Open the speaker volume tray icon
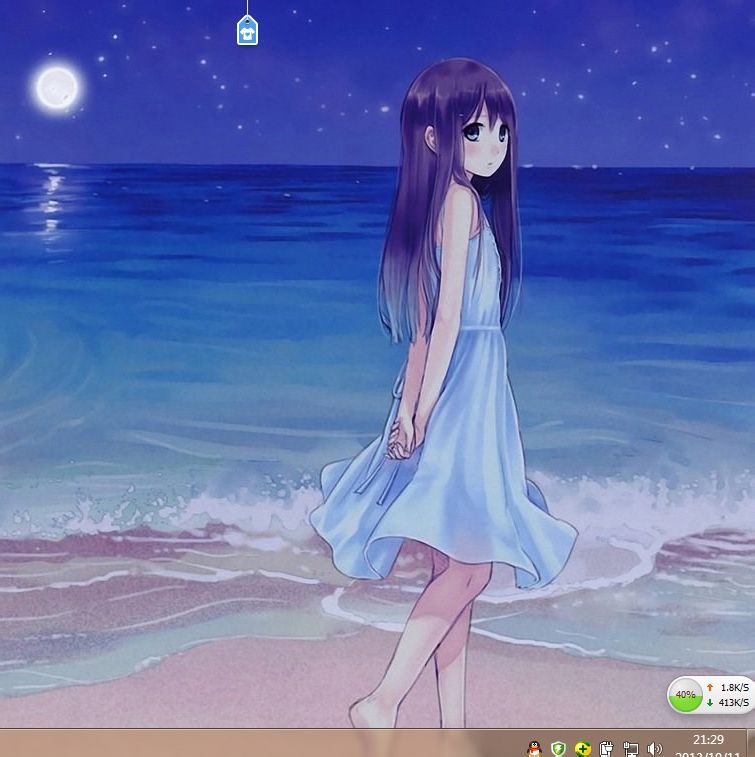The width and height of the screenshot is (755, 757). (654, 749)
